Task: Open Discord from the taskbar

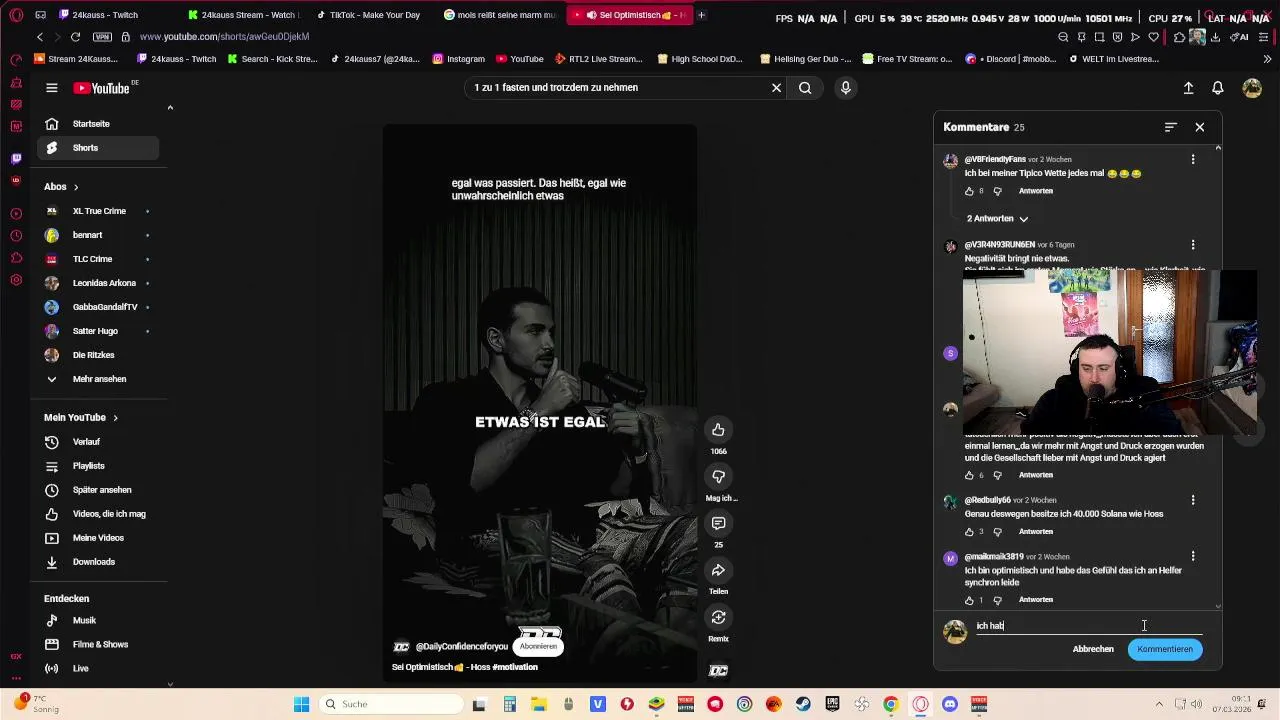Action: tap(950, 704)
